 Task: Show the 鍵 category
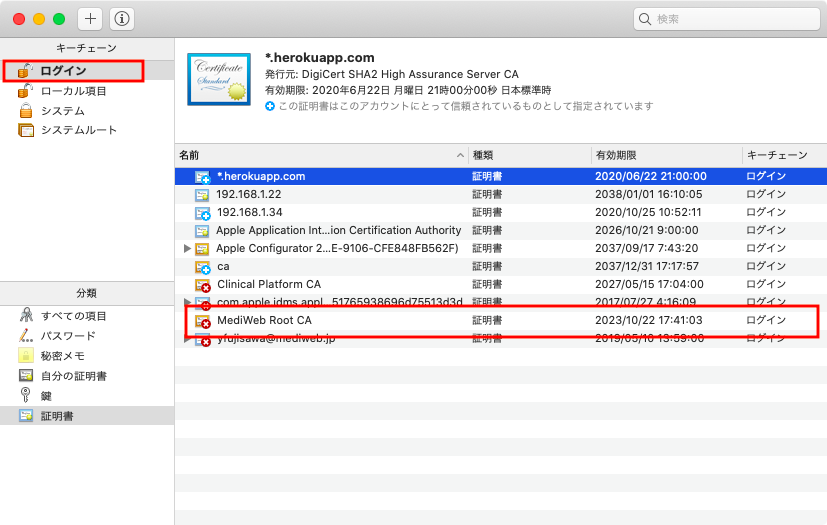pos(87,396)
